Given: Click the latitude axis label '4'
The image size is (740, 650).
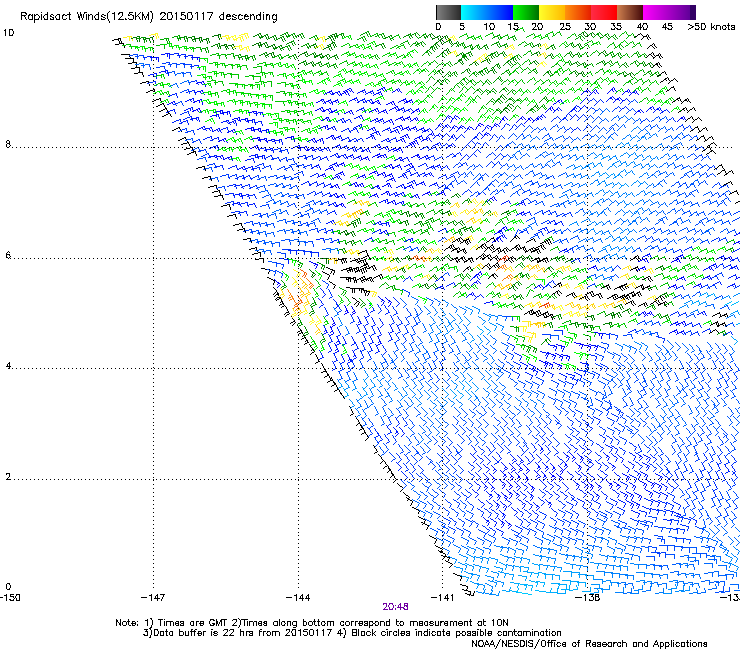Looking at the screenshot, I should point(8,366).
